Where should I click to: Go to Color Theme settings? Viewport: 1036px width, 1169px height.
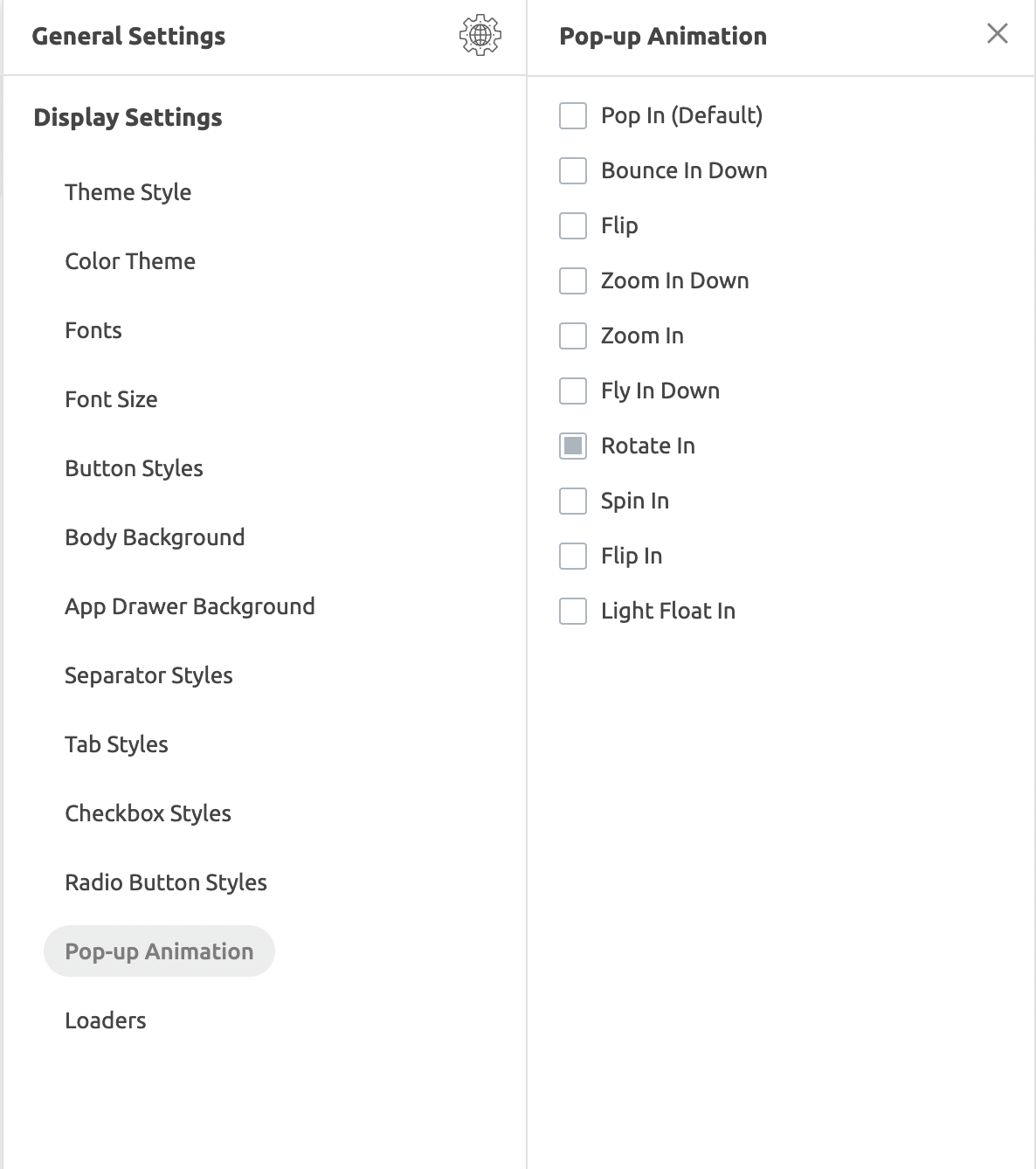[130, 261]
